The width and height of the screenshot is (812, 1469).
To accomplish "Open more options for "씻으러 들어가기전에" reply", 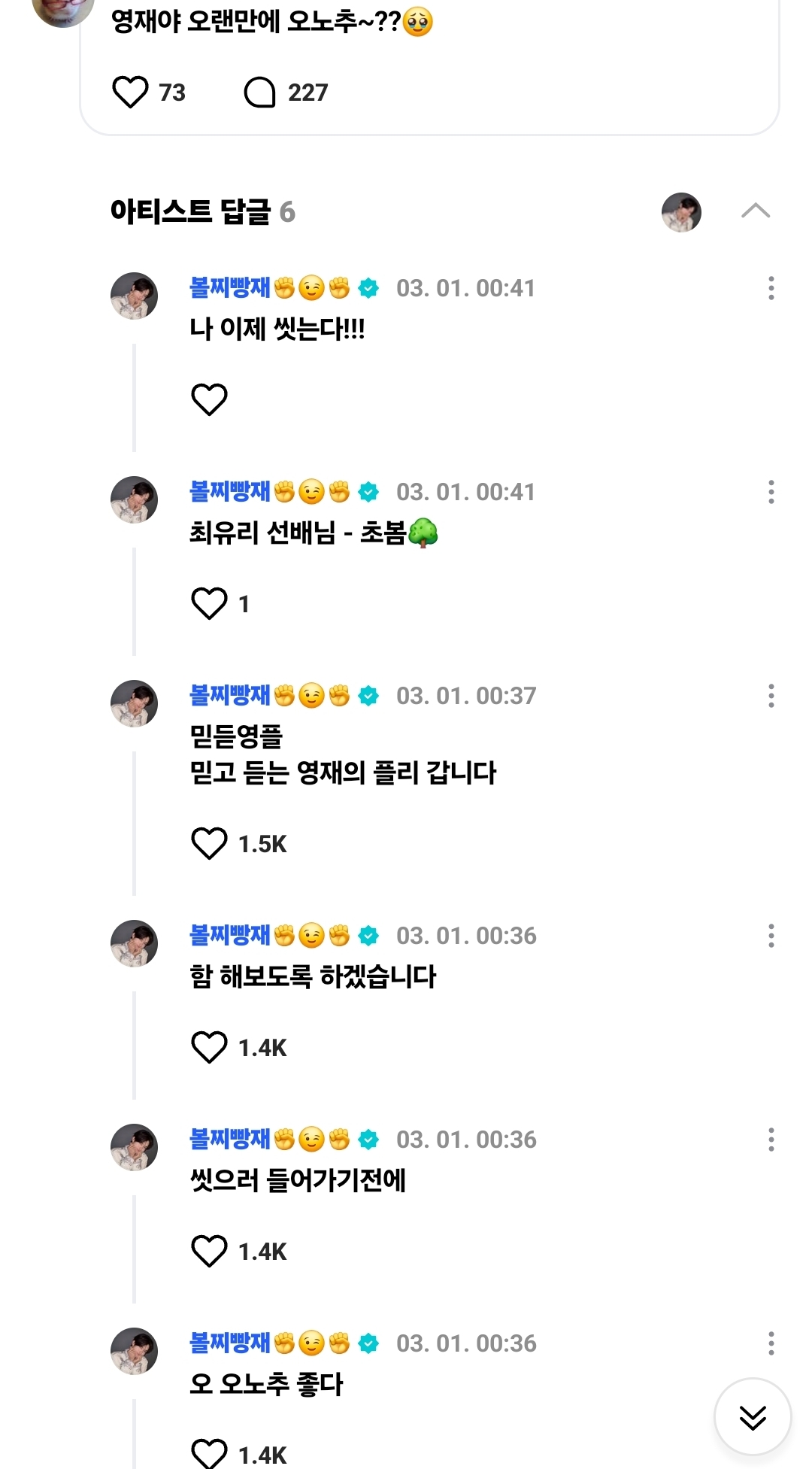I will (771, 1140).
